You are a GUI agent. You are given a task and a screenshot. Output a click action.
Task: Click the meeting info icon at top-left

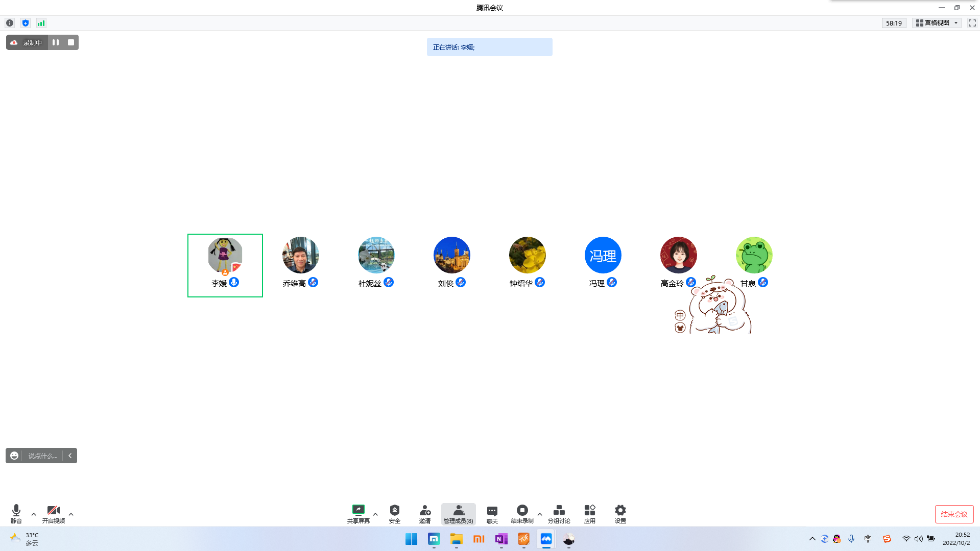click(x=10, y=22)
